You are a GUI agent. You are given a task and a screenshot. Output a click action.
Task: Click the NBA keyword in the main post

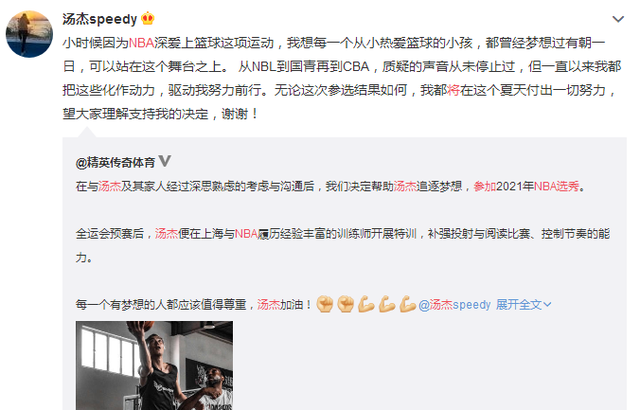[x=142, y=43]
